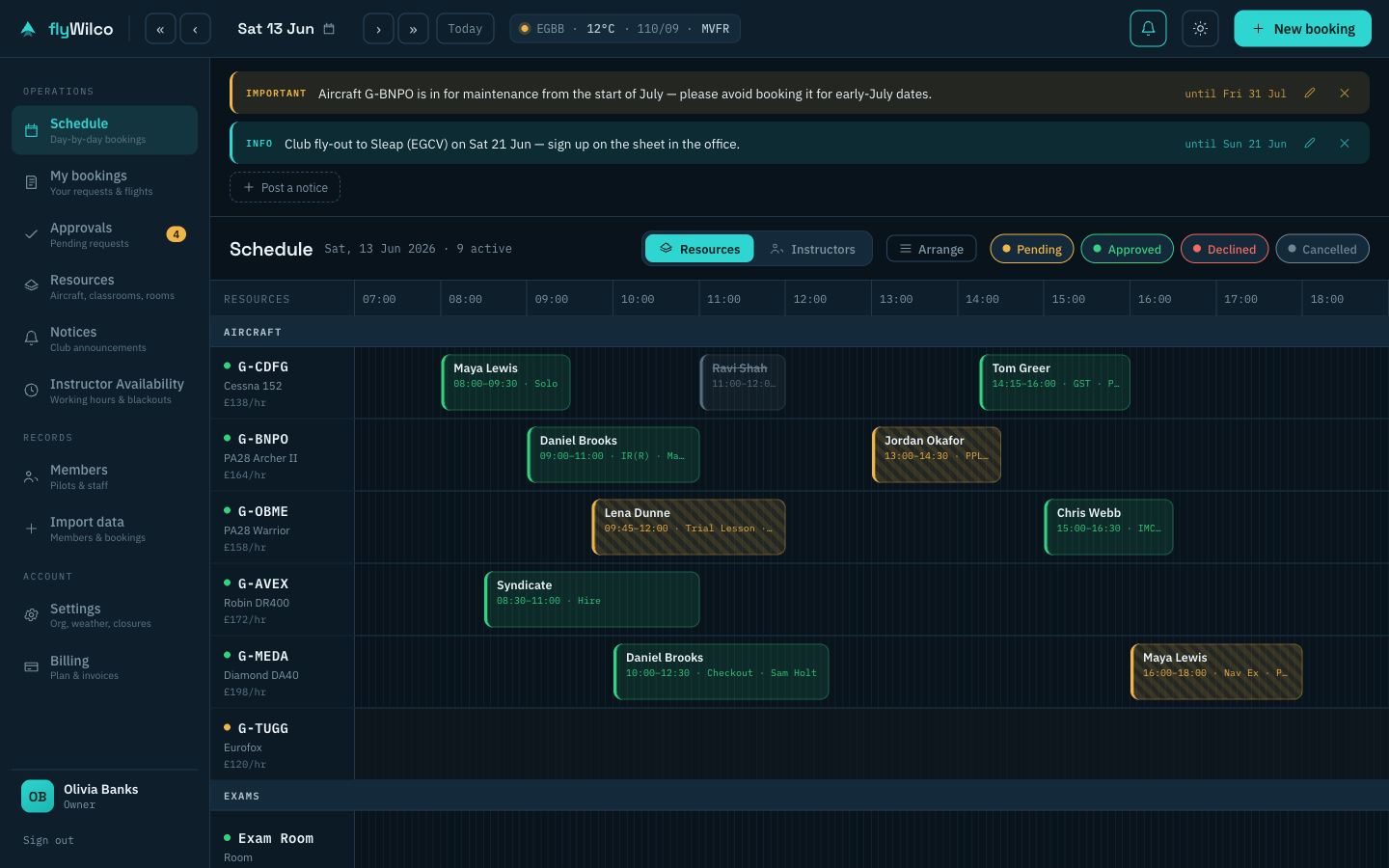Select the G-AVEX Robin DR400 resource
Screen dimensions: 1389x868
283,600
